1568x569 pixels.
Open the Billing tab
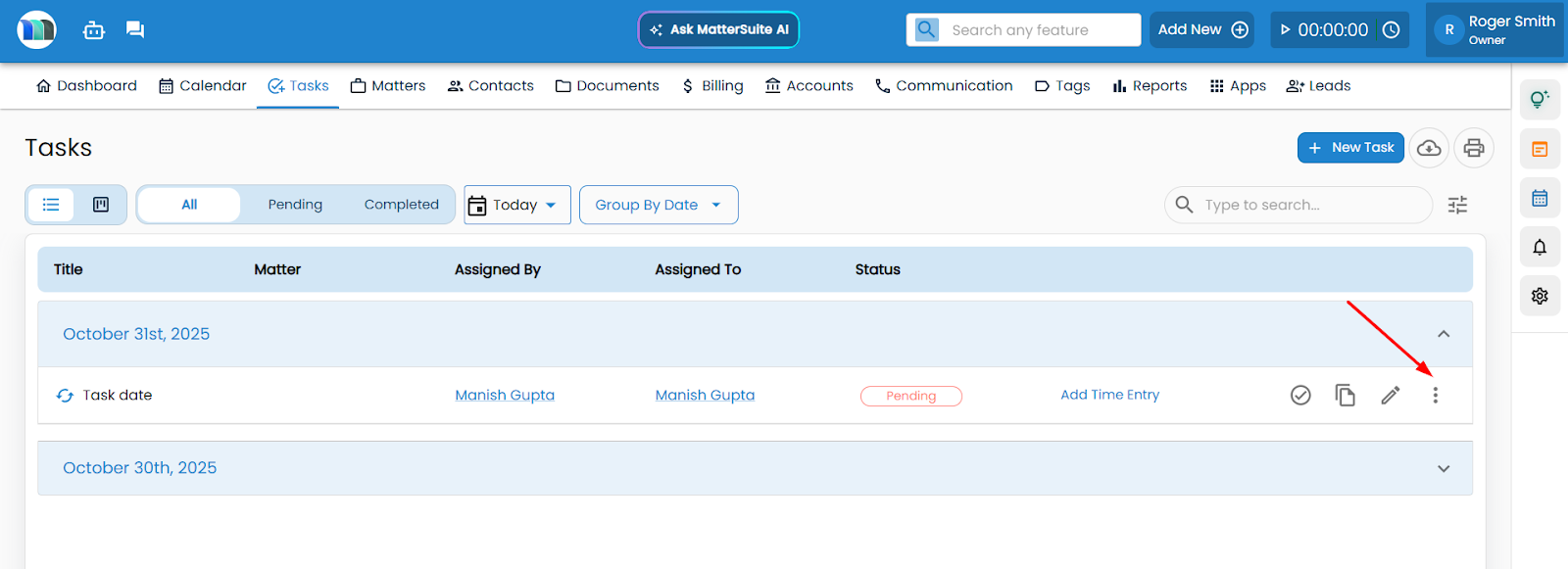tap(712, 86)
